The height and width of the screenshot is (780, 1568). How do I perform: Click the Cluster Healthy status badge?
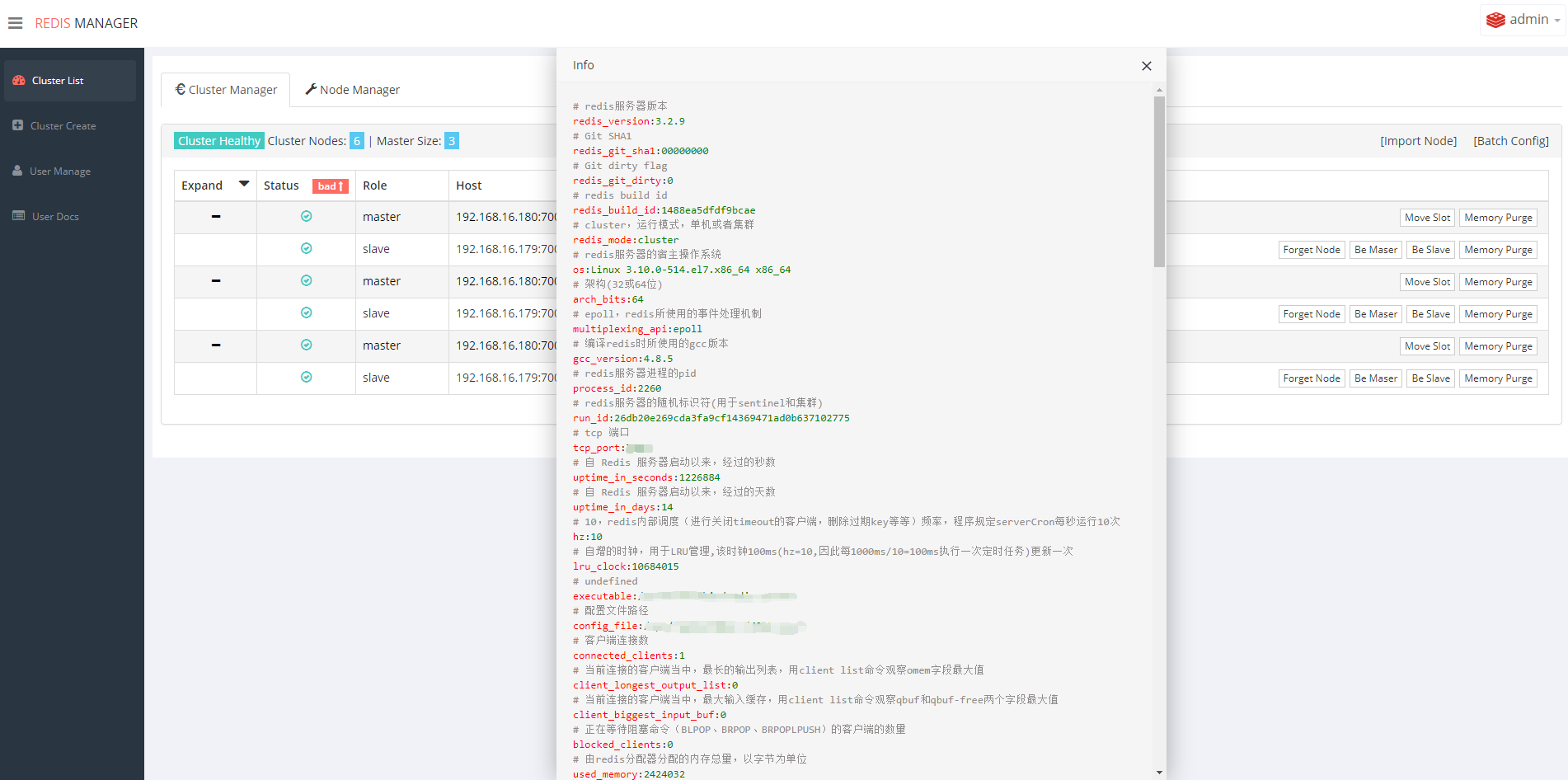click(x=219, y=141)
